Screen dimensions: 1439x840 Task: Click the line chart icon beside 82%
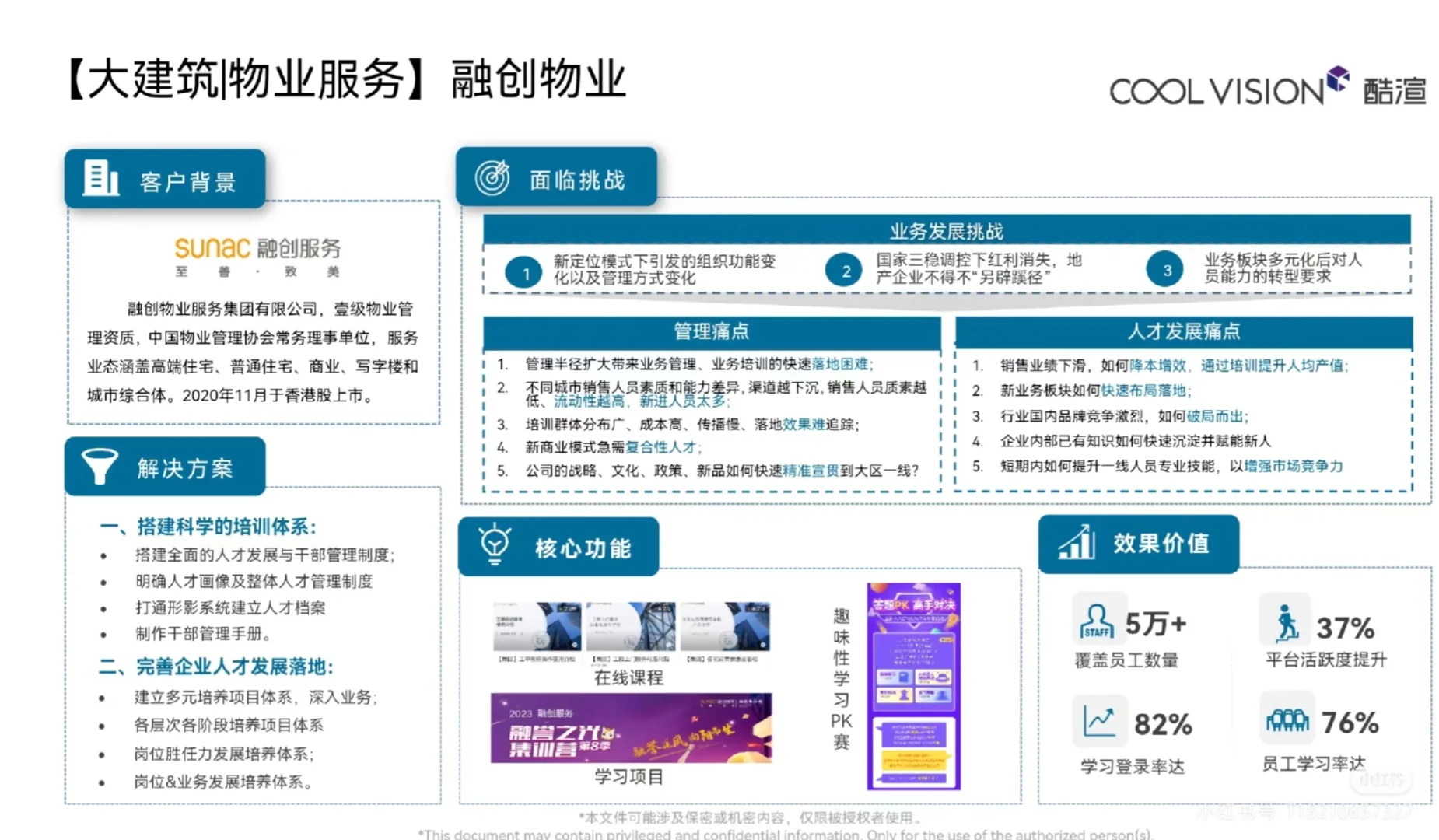[x=1099, y=721]
